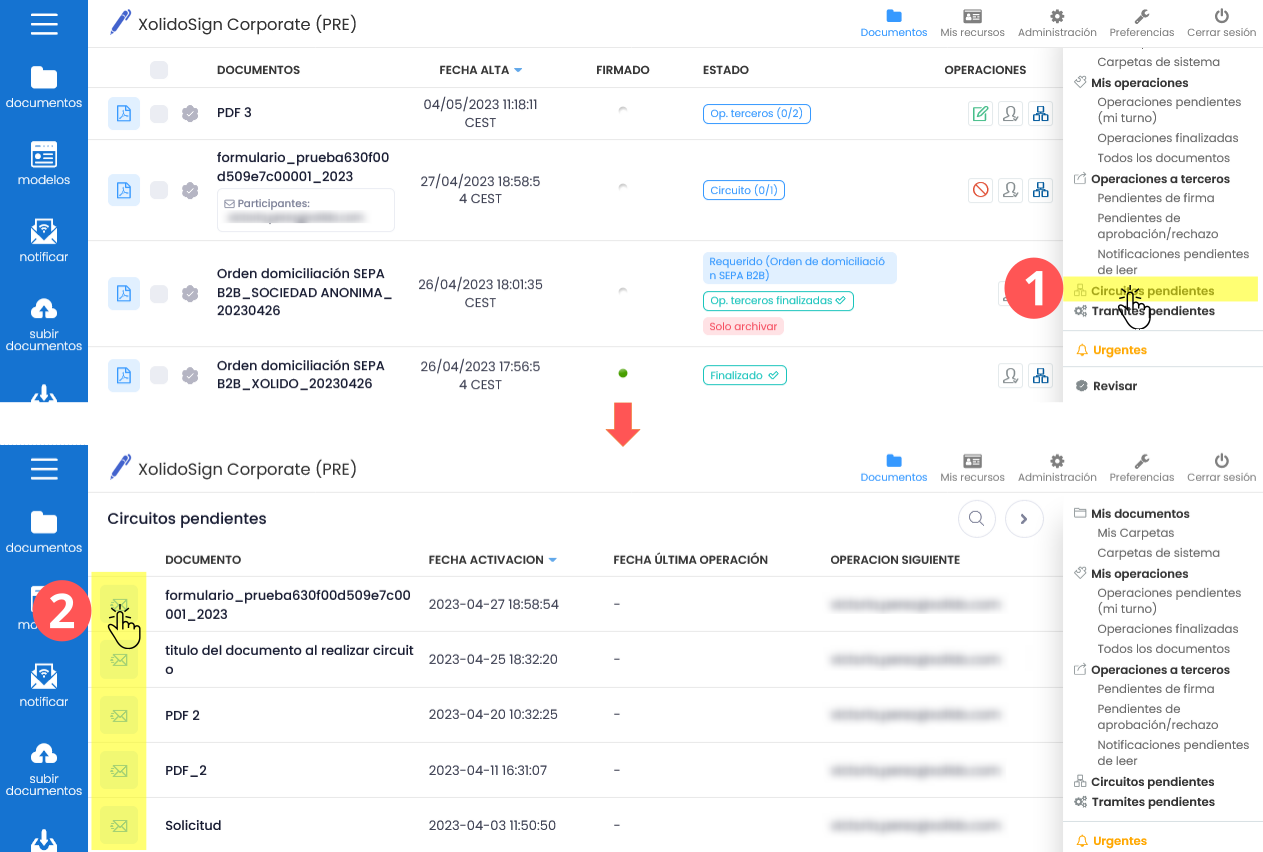
Task: Select the 'Solicitud' document name
Action: coord(193,825)
